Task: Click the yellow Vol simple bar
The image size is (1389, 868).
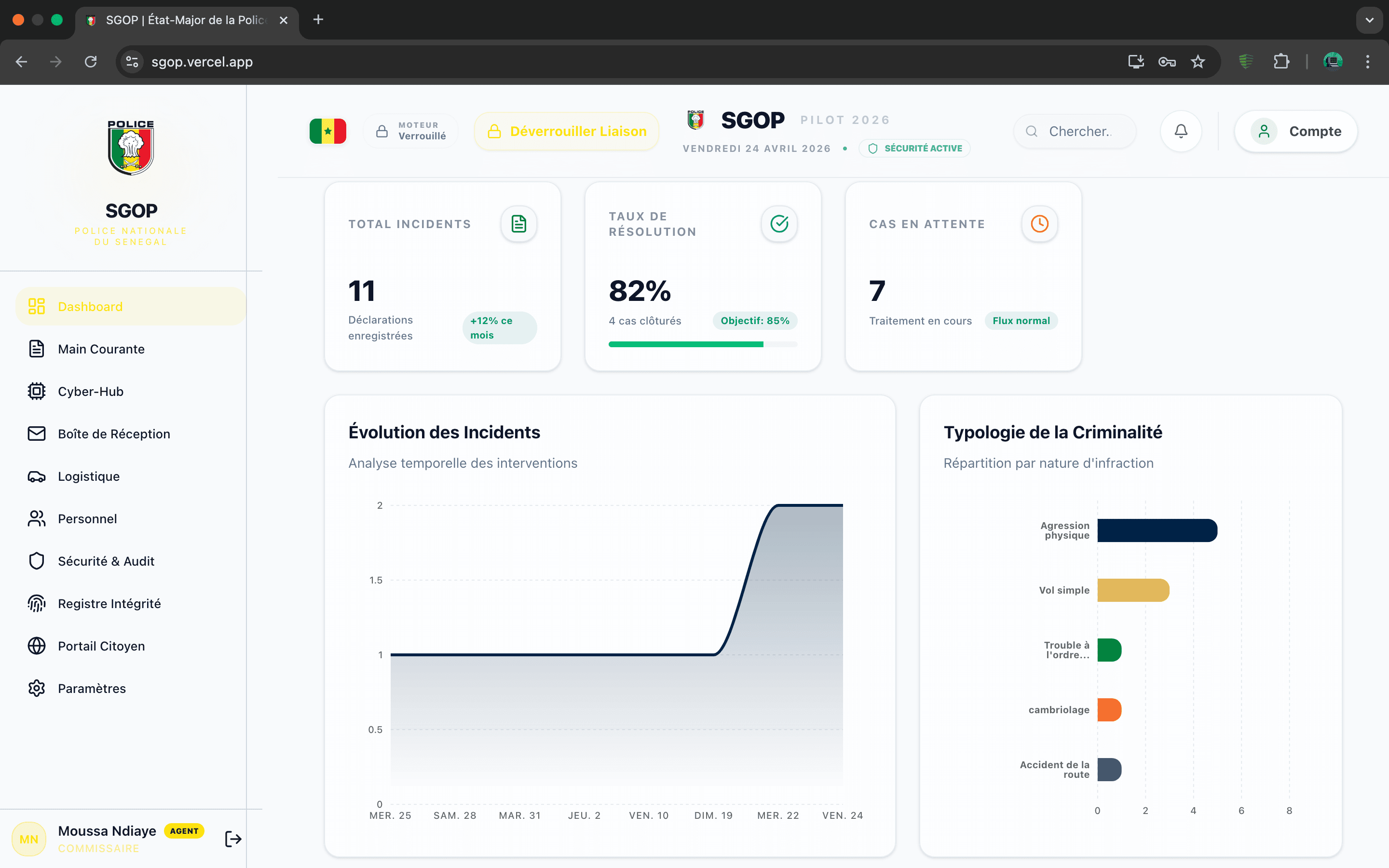Action: click(1133, 590)
